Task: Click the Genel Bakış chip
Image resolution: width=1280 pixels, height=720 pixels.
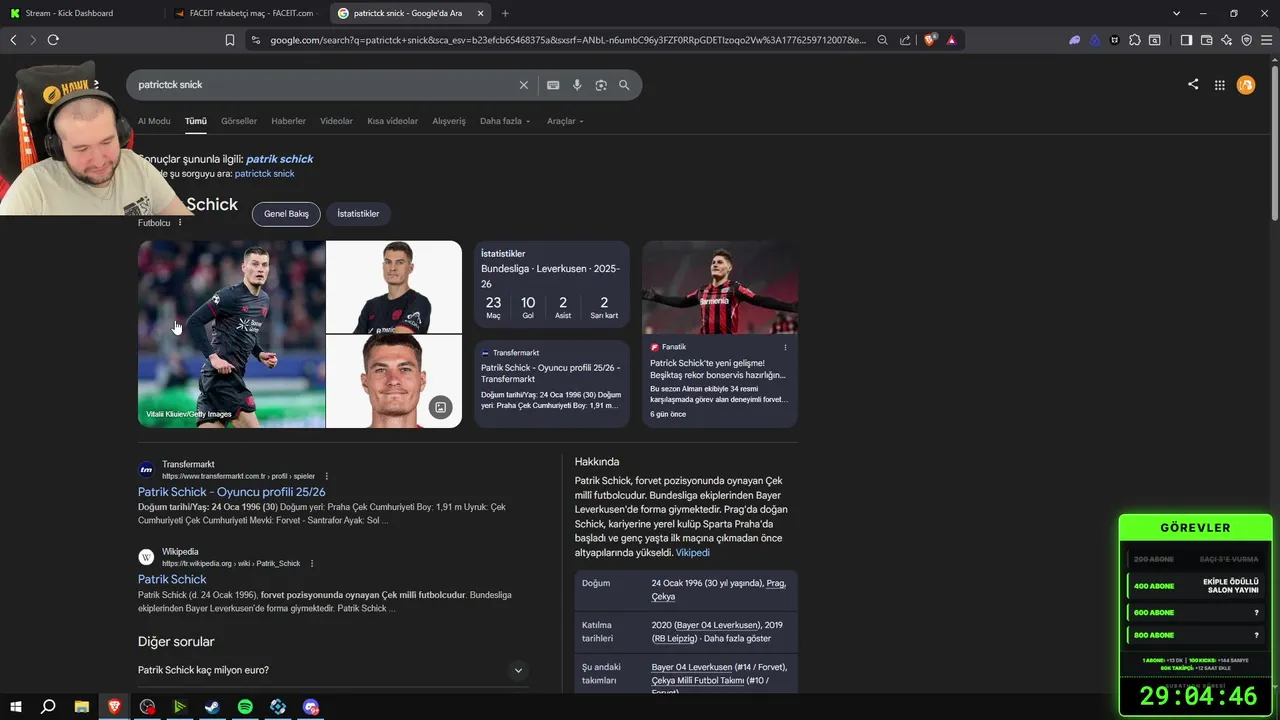Action: [x=286, y=214]
